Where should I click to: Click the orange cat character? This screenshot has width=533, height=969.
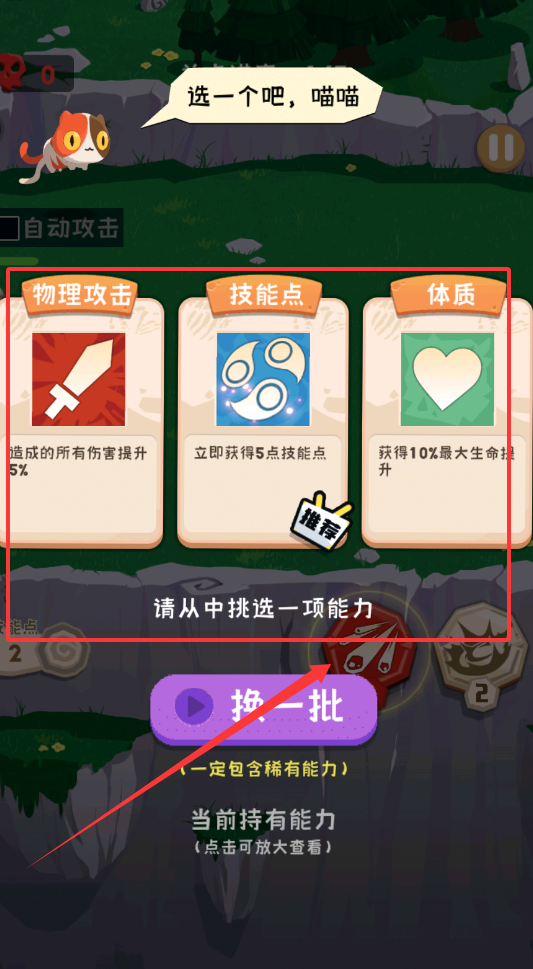click(x=67, y=144)
